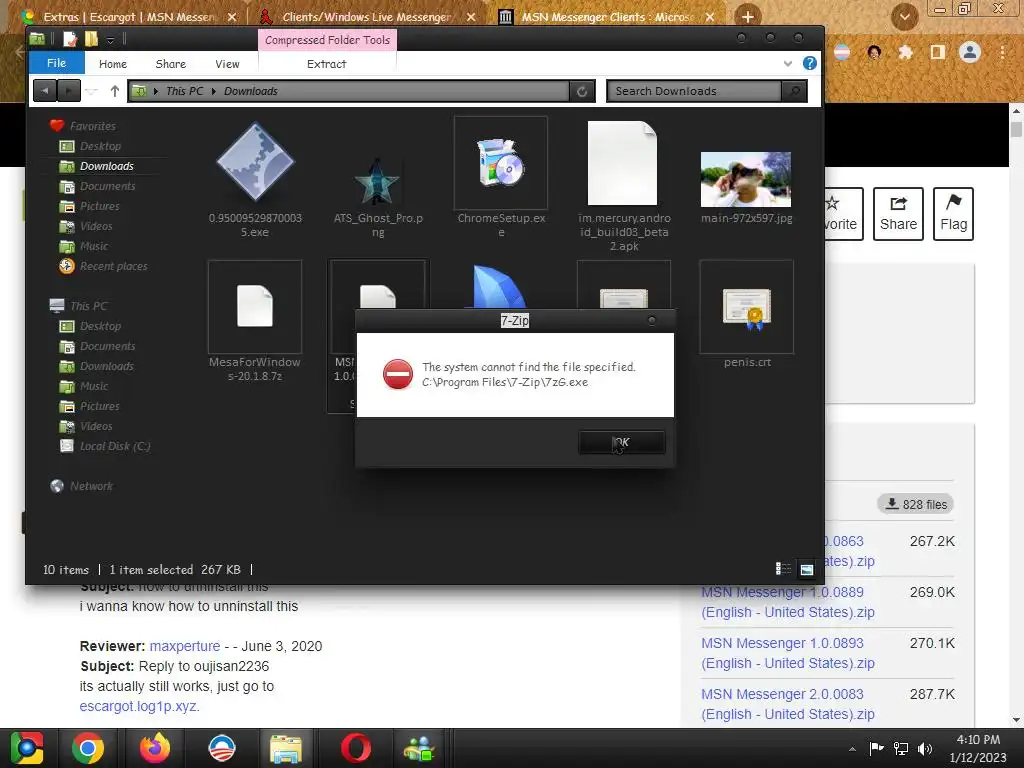
Task: Select Downloads under Favorites
Action: pos(106,167)
